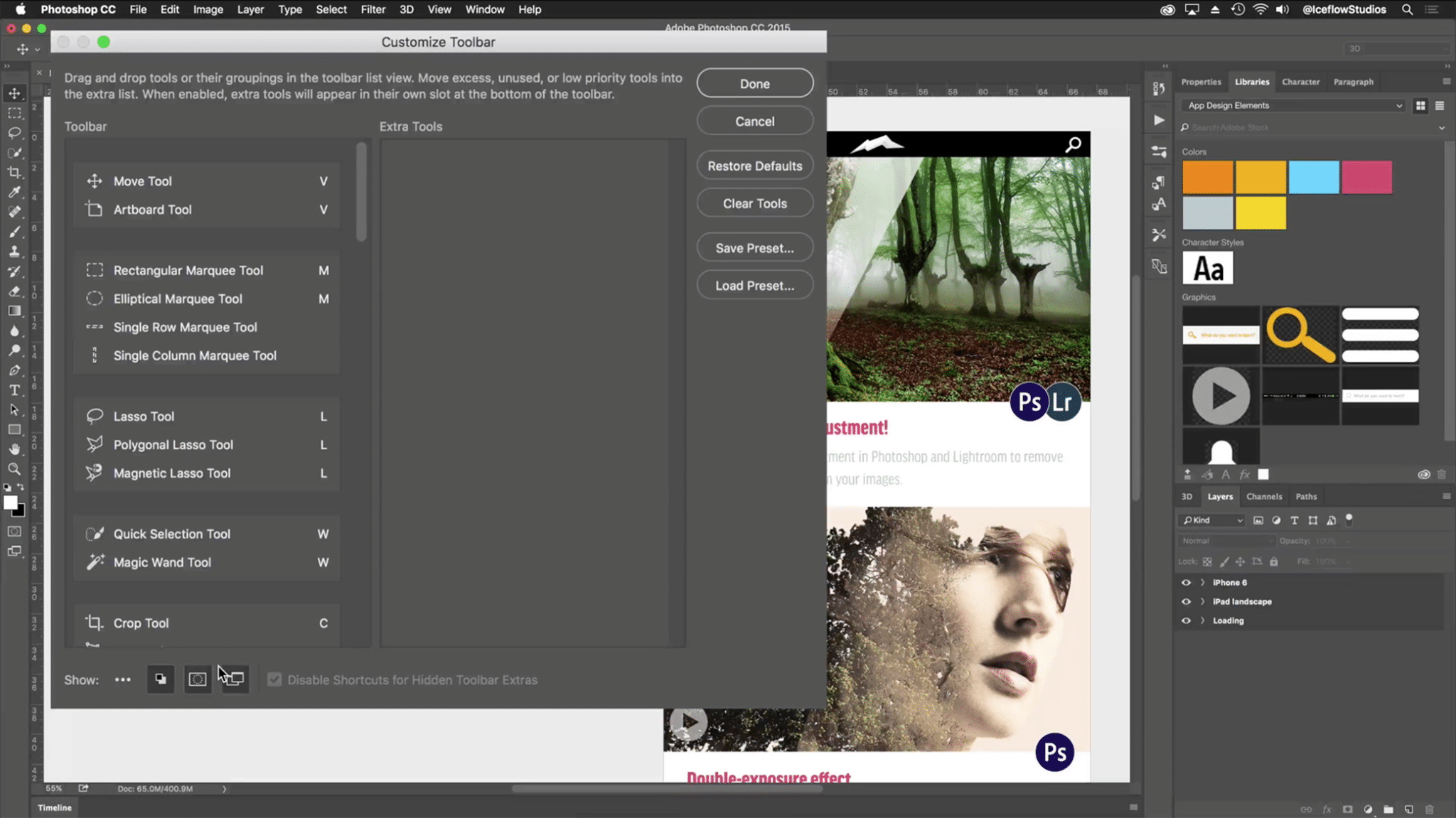Toggle visibility of iPad landscape layer
The width and height of the screenshot is (1456, 818).
[x=1187, y=601]
